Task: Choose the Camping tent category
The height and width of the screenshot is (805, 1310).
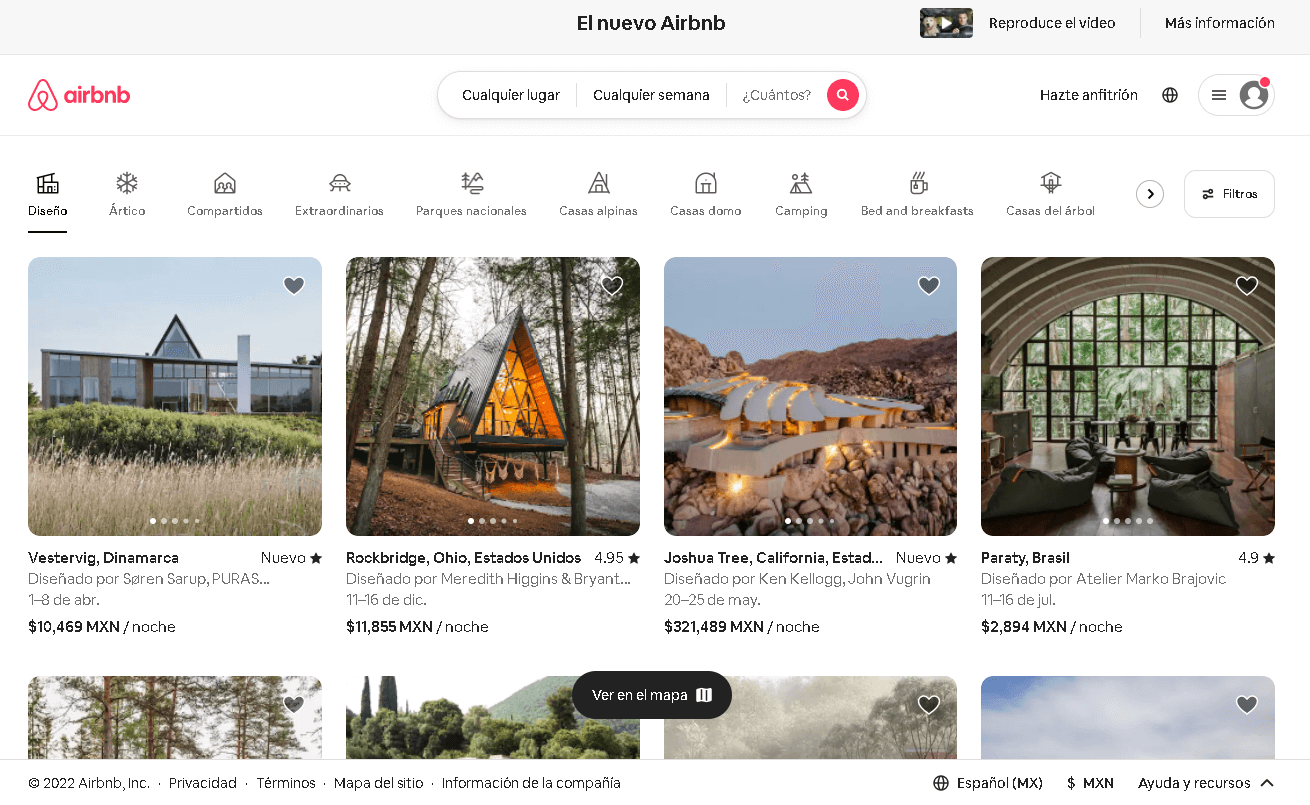Action: pos(800,193)
